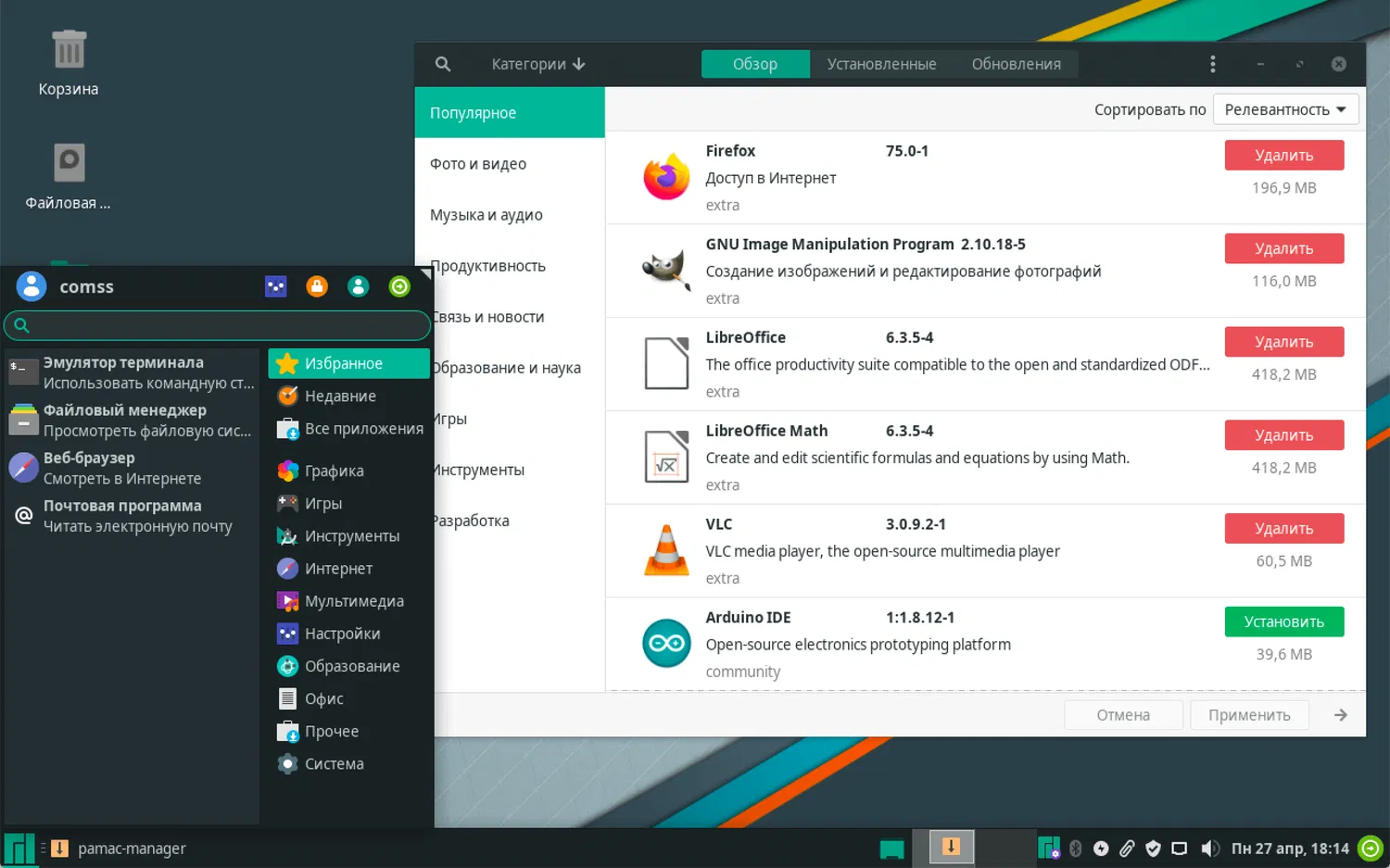The image size is (1390, 868).
Task: Select the Популярное category
Action: pyautogui.click(x=510, y=113)
